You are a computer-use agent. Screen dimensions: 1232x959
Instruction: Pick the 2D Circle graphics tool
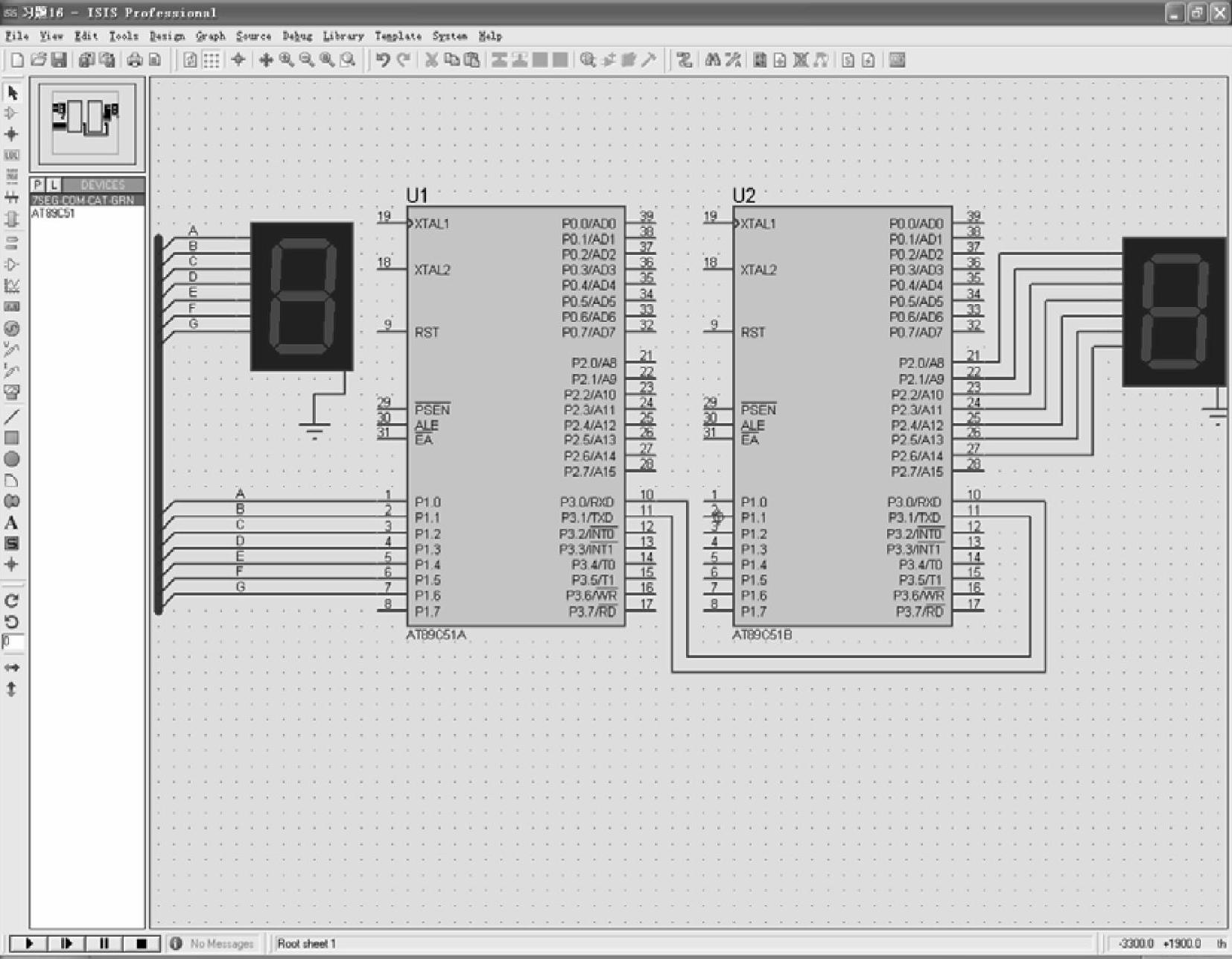click(x=11, y=459)
